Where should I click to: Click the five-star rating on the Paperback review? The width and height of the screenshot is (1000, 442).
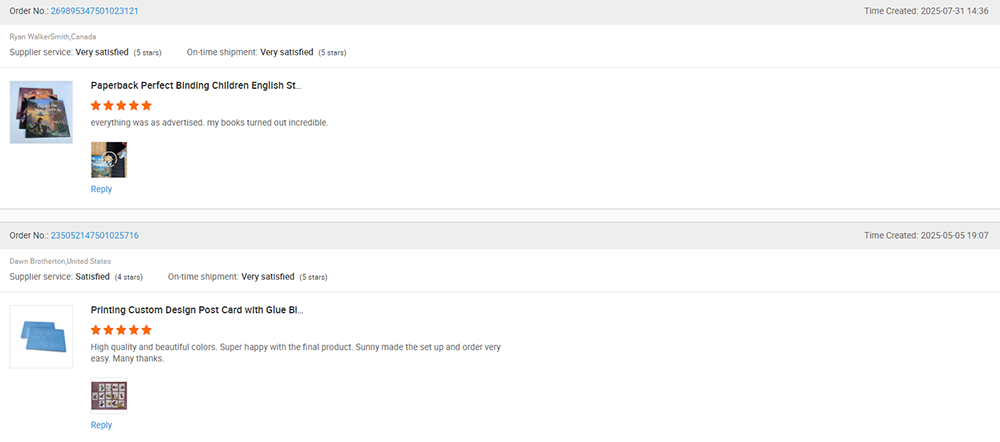tap(121, 105)
